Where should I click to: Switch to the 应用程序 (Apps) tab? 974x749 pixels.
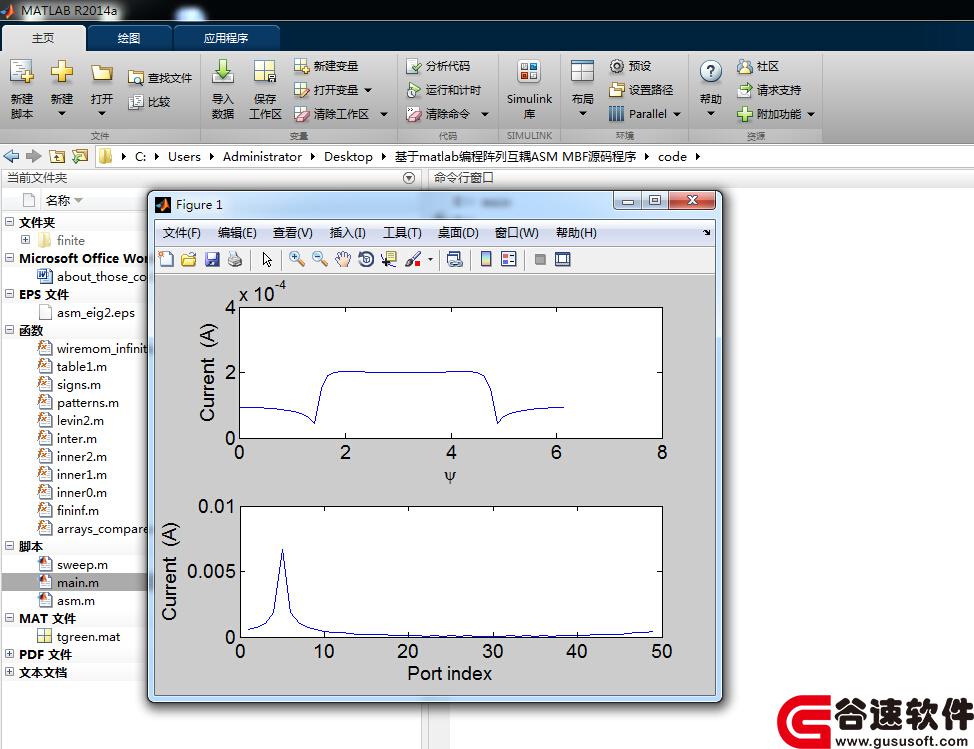tap(225, 38)
